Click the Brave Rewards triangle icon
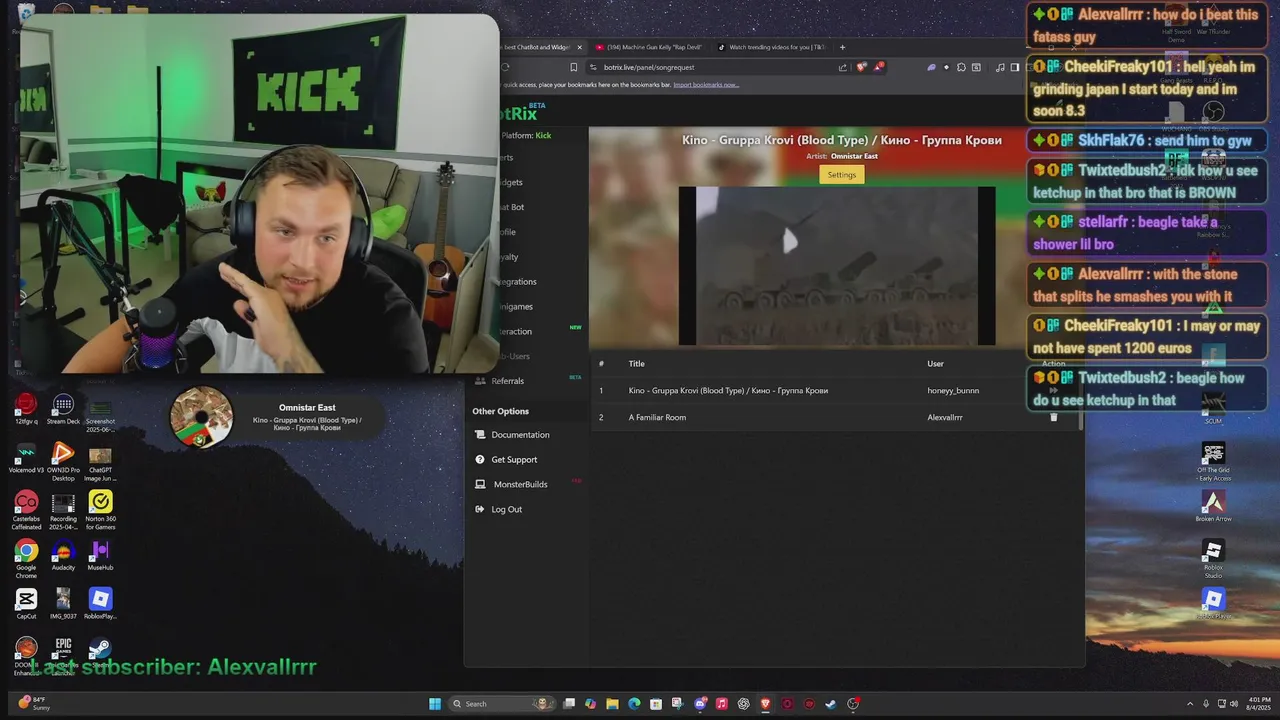The image size is (1280, 720). [879, 67]
